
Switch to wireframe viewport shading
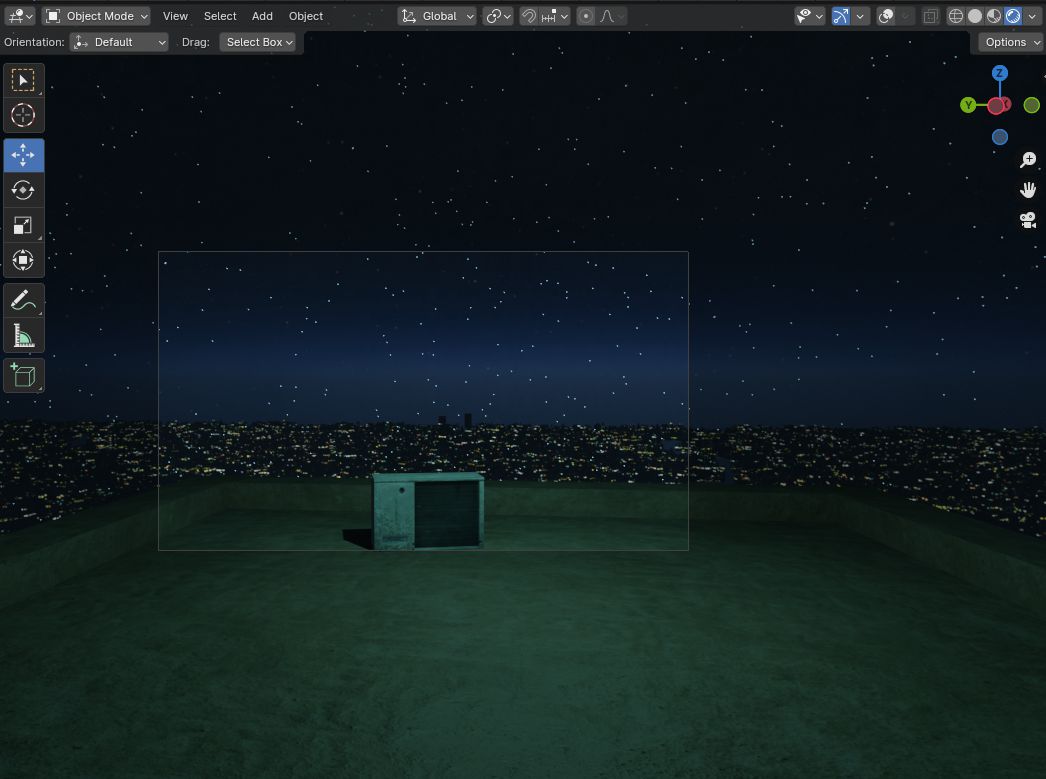[955, 16]
